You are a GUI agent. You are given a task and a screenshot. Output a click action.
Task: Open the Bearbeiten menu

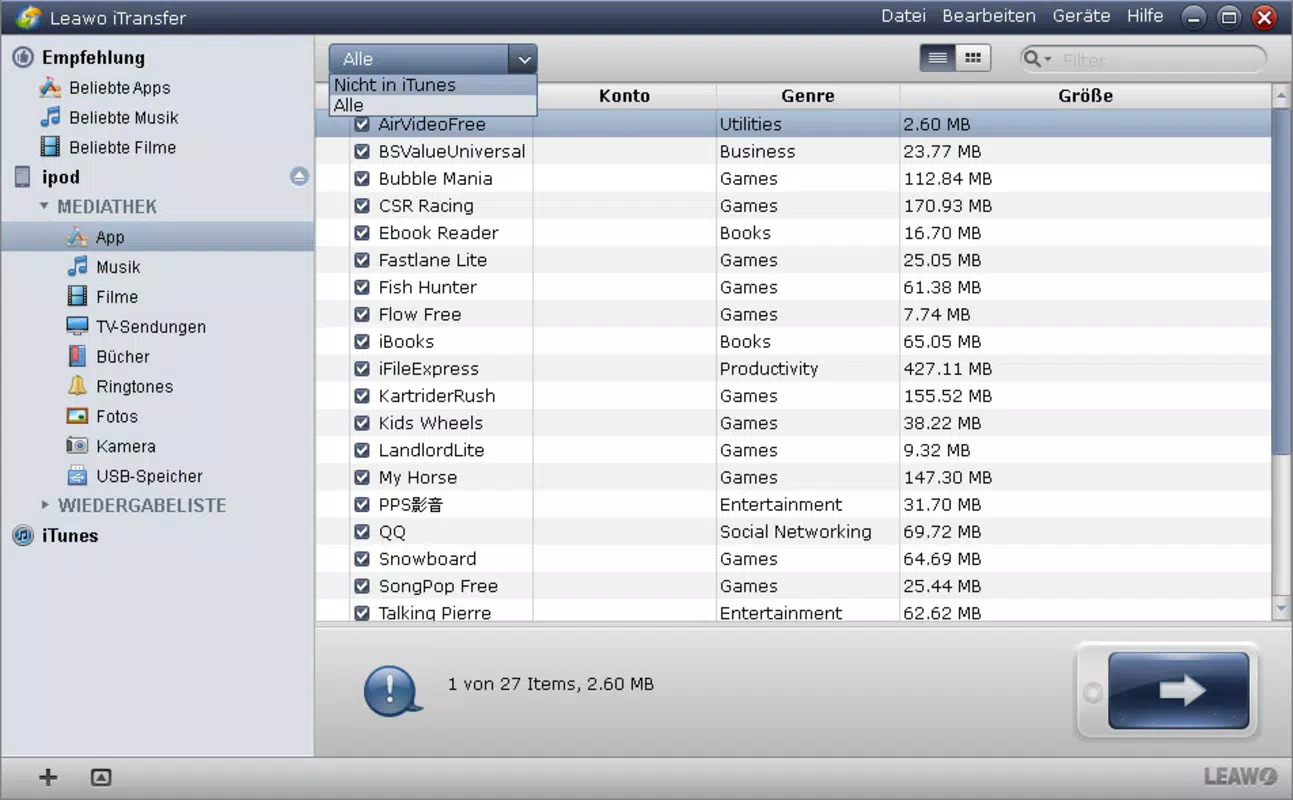(989, 16)
